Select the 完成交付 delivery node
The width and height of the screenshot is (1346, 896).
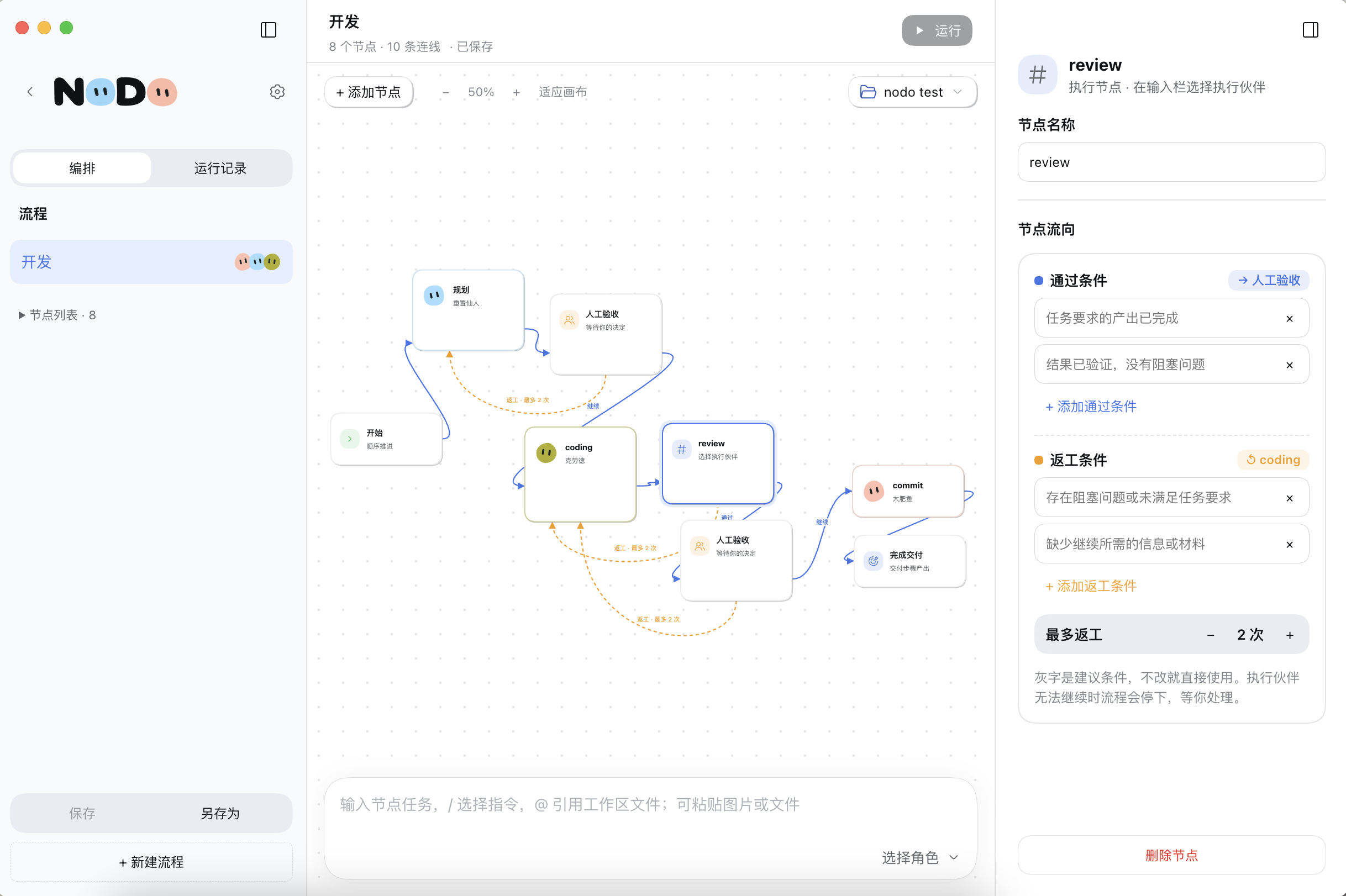pos(909,561)
